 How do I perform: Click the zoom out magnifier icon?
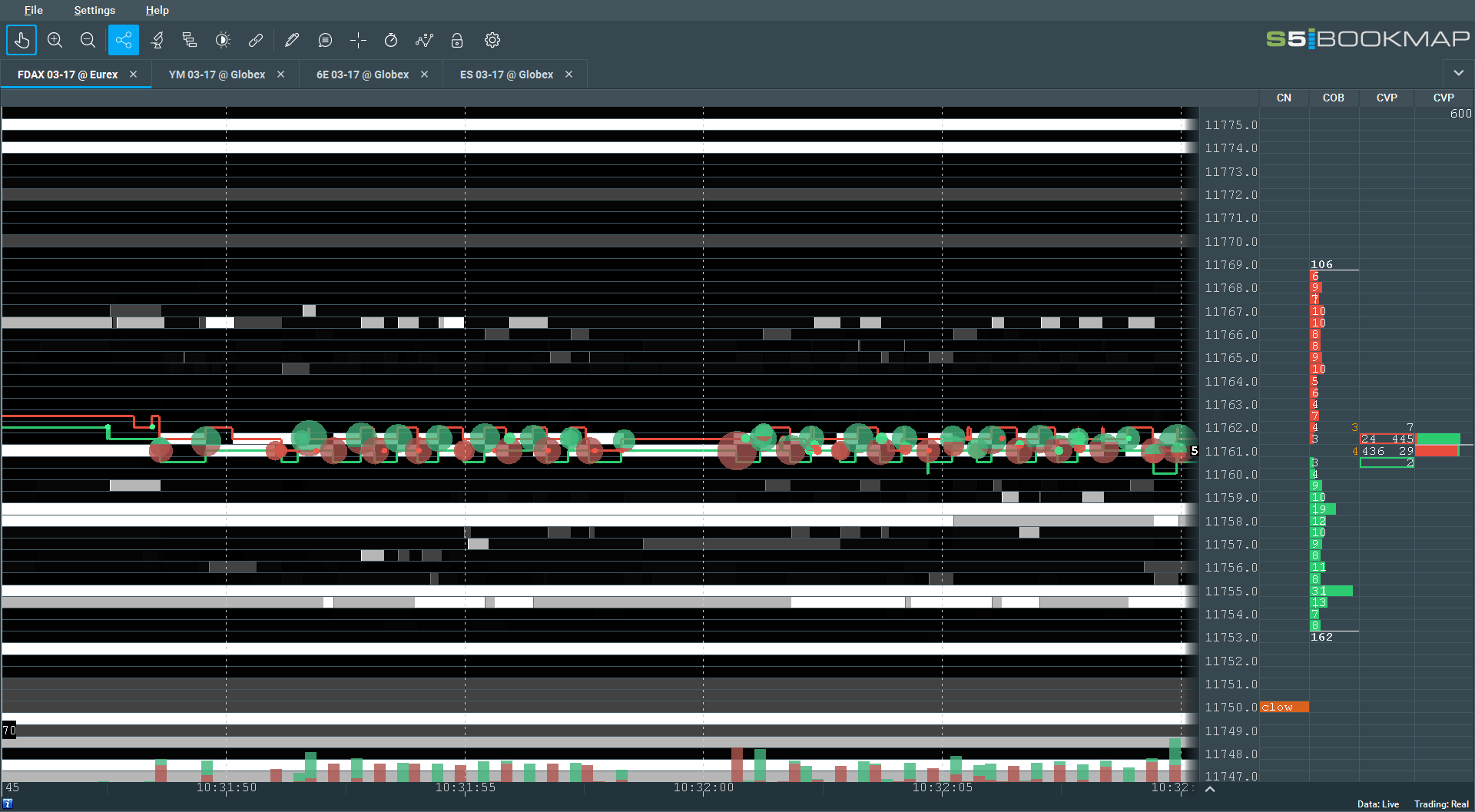pos(88,40)
